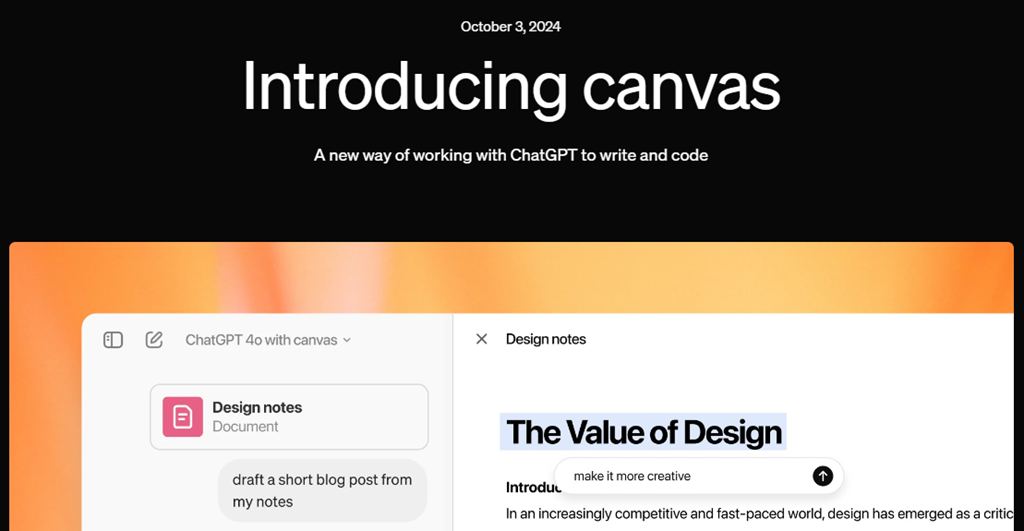Click the pink document icon on the card
Screen dimensions: 1024x531
[x=182, y=416]
